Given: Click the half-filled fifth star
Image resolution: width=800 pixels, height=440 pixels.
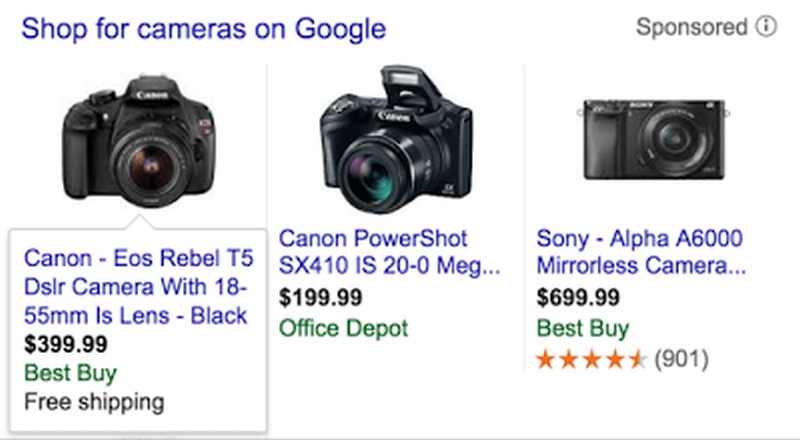Looking at the screenshot, I should pos(637,359).
